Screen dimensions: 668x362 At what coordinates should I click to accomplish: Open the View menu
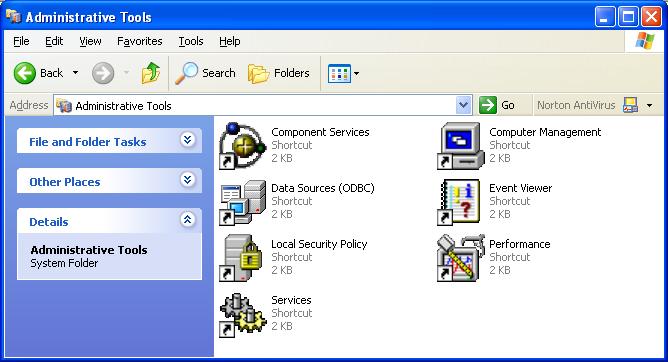pos(90,41)
